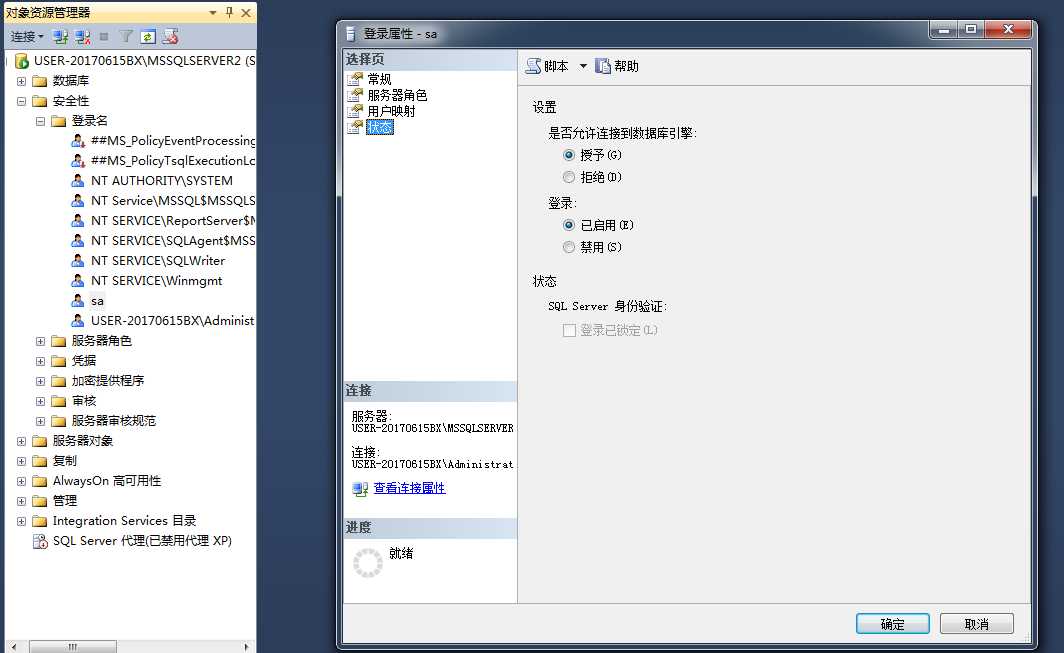1064x653 pixels.
Task: Select NT Service\MSSQL$MSSQLS login icon
Action: click(78, 201)
